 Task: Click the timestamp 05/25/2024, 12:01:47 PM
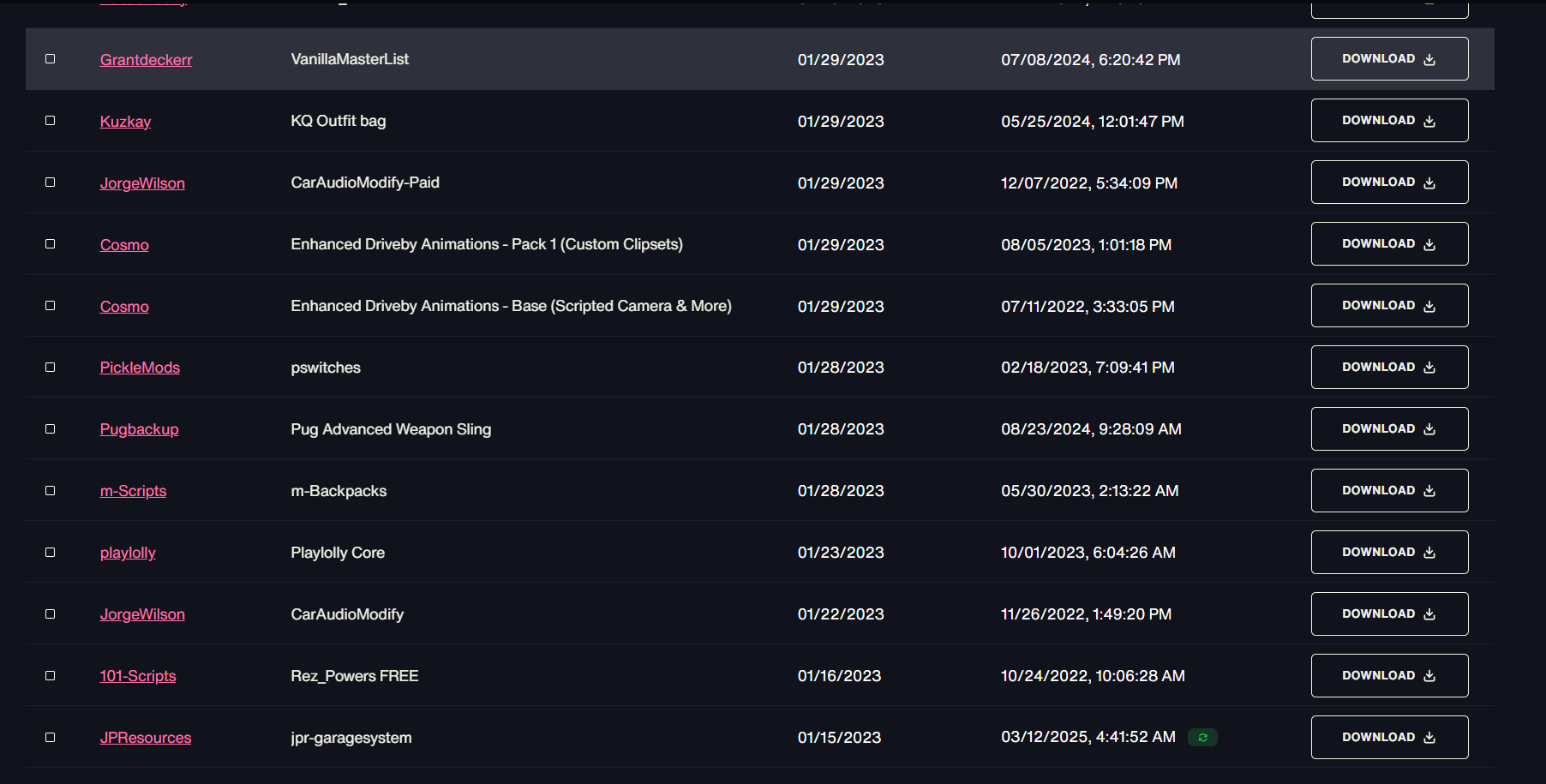click(x=1093, y=122)
